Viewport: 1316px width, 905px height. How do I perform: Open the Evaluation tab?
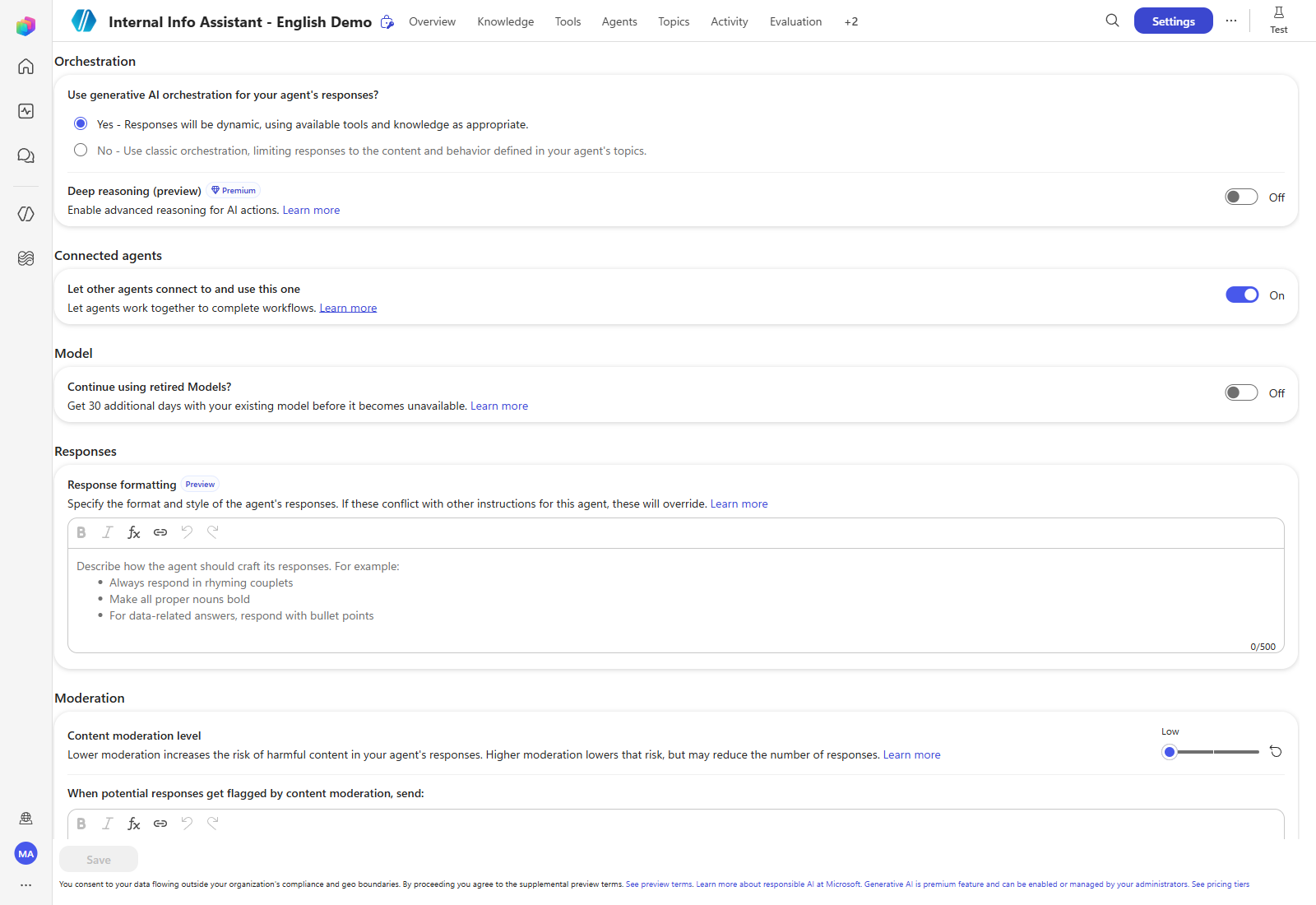tap(795, 21)
